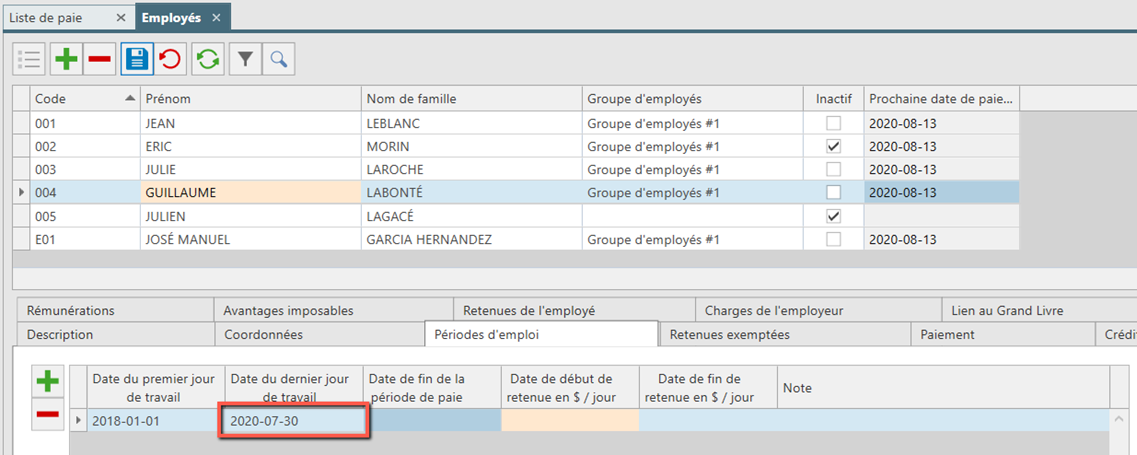The height and width of the screenshot is (455, 1137).
Task: Add a new employee with green plus
Action: coord(67,59)
